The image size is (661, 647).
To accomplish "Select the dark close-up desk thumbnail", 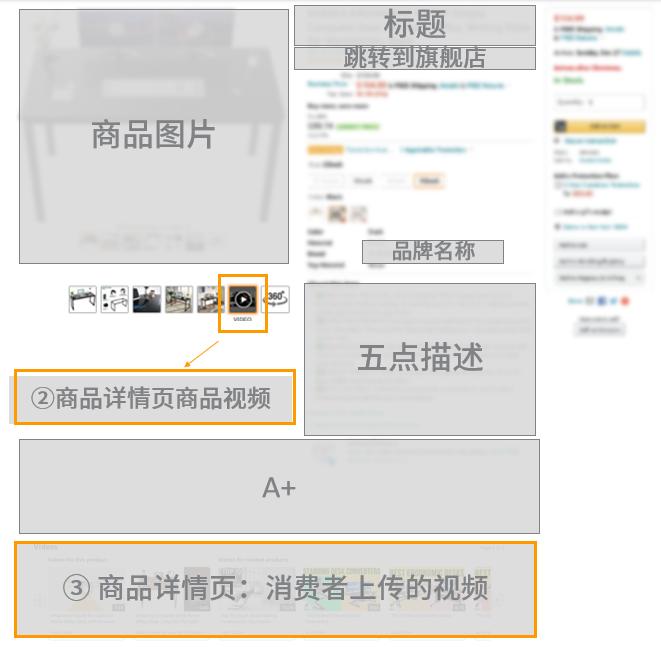I will [x=147, y=299].
